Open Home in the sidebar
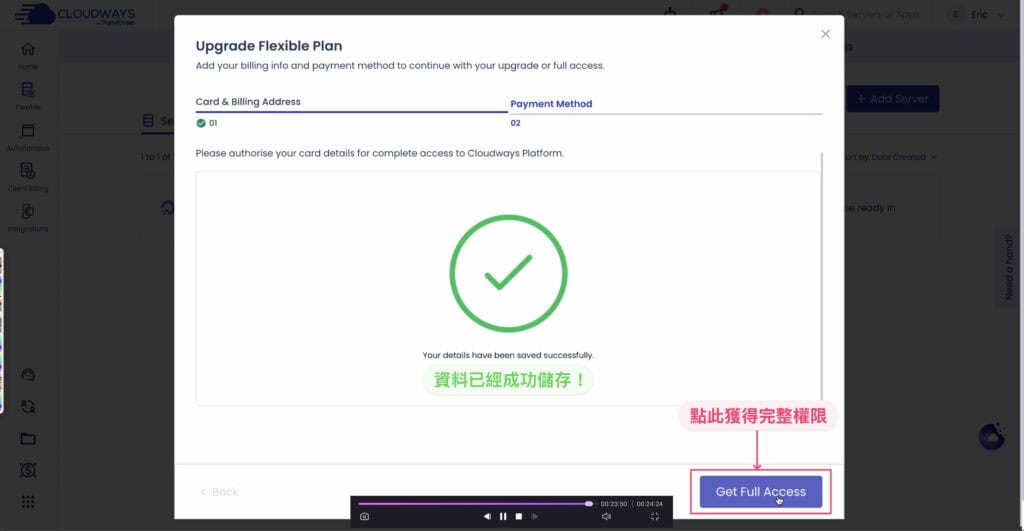Screen dimensions: 1024x531 (27, 55)
